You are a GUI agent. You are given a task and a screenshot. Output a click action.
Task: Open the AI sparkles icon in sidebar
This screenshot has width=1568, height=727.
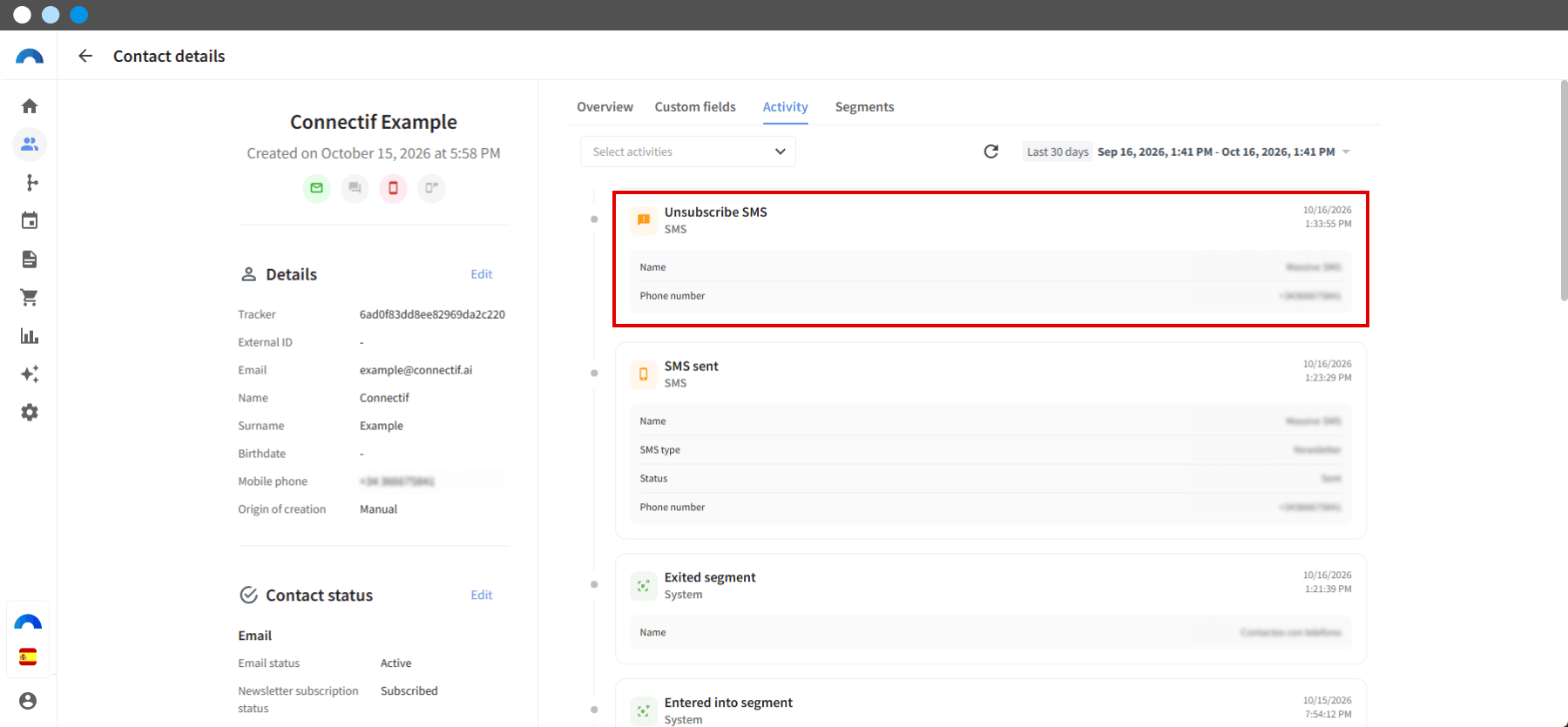coord(30,374)
